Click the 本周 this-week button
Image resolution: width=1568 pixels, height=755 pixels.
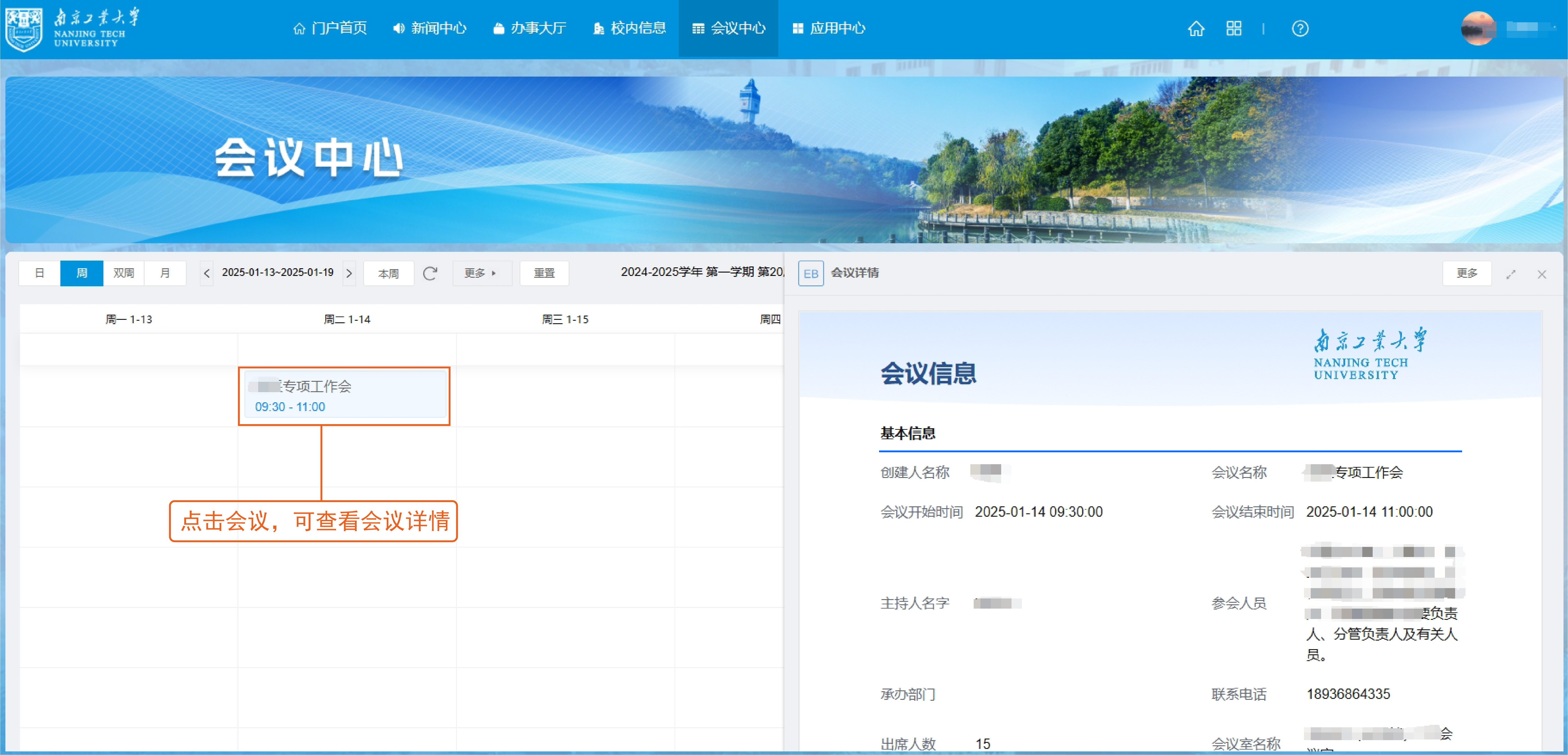pos(388,273)
